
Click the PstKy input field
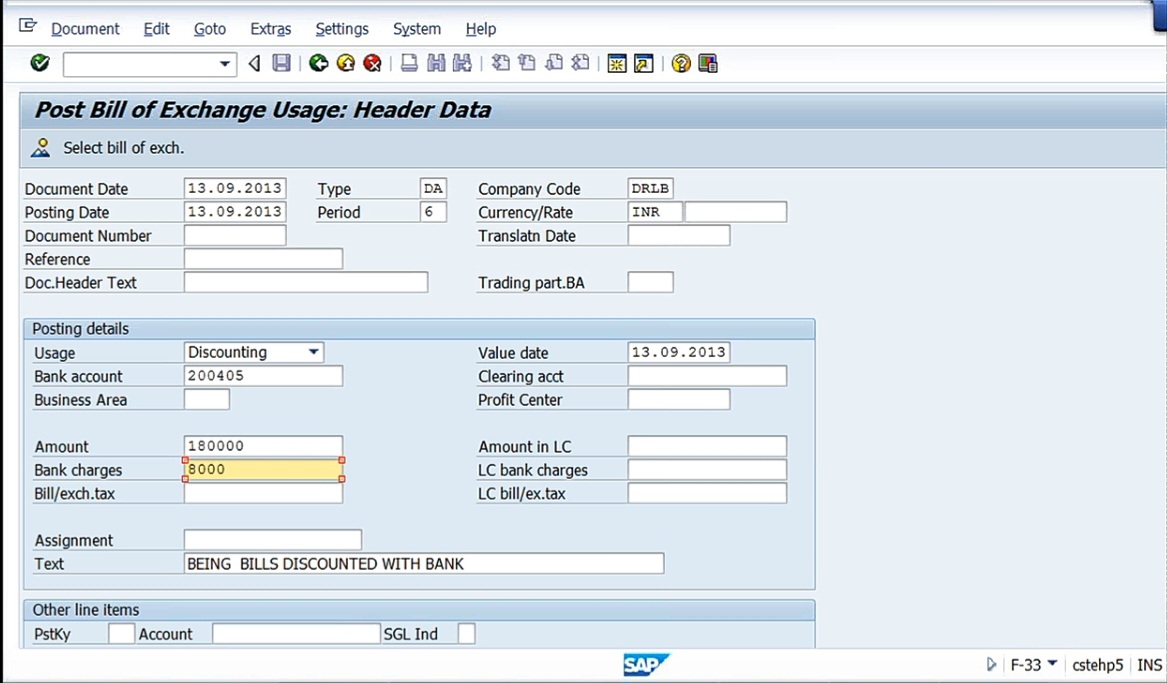point(121,634)
